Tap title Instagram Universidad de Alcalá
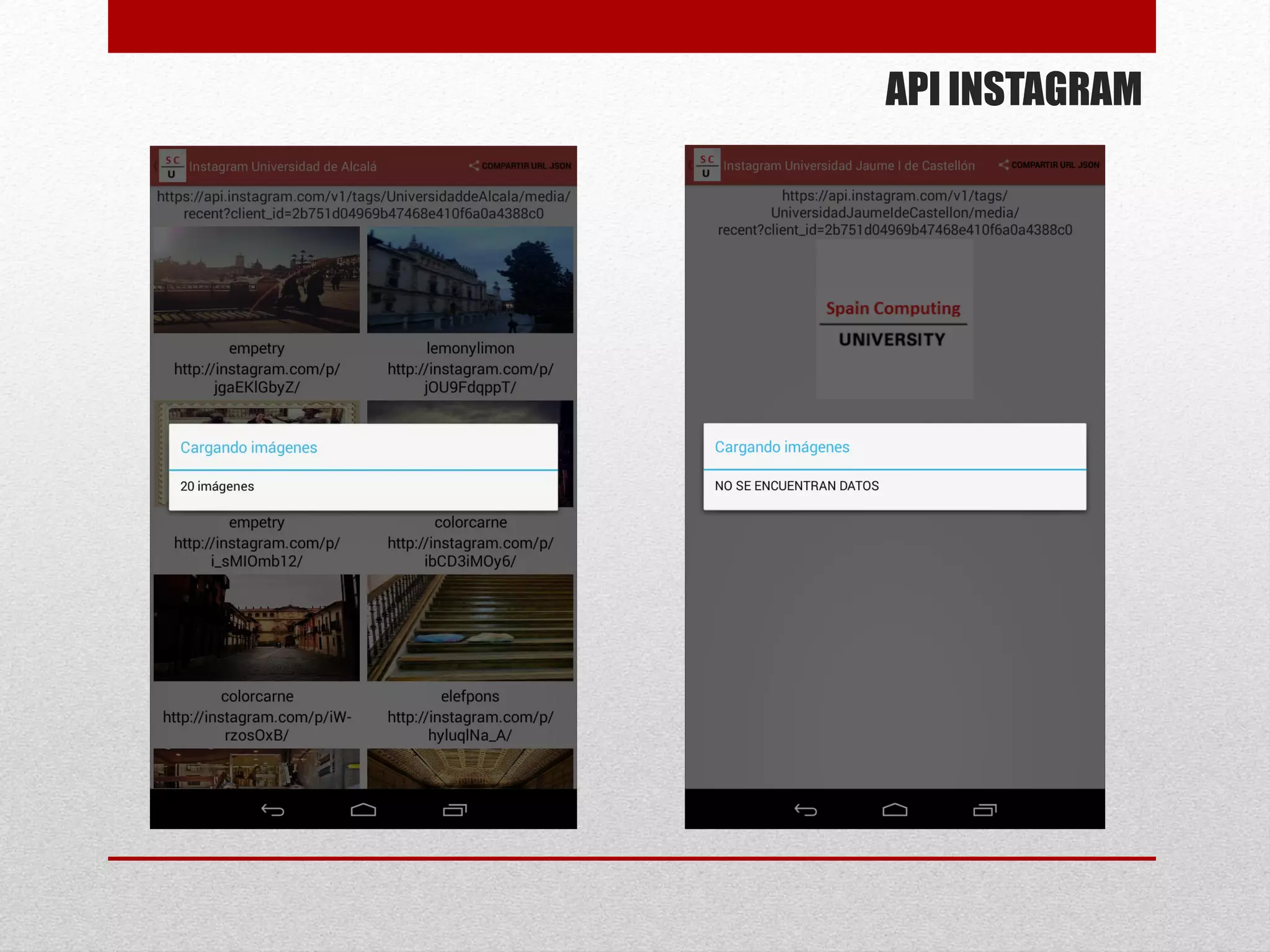 coord(283,167)
